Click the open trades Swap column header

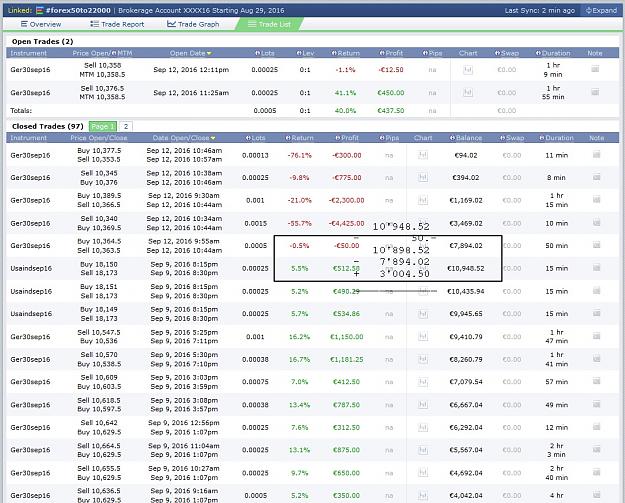click(507, 53)
